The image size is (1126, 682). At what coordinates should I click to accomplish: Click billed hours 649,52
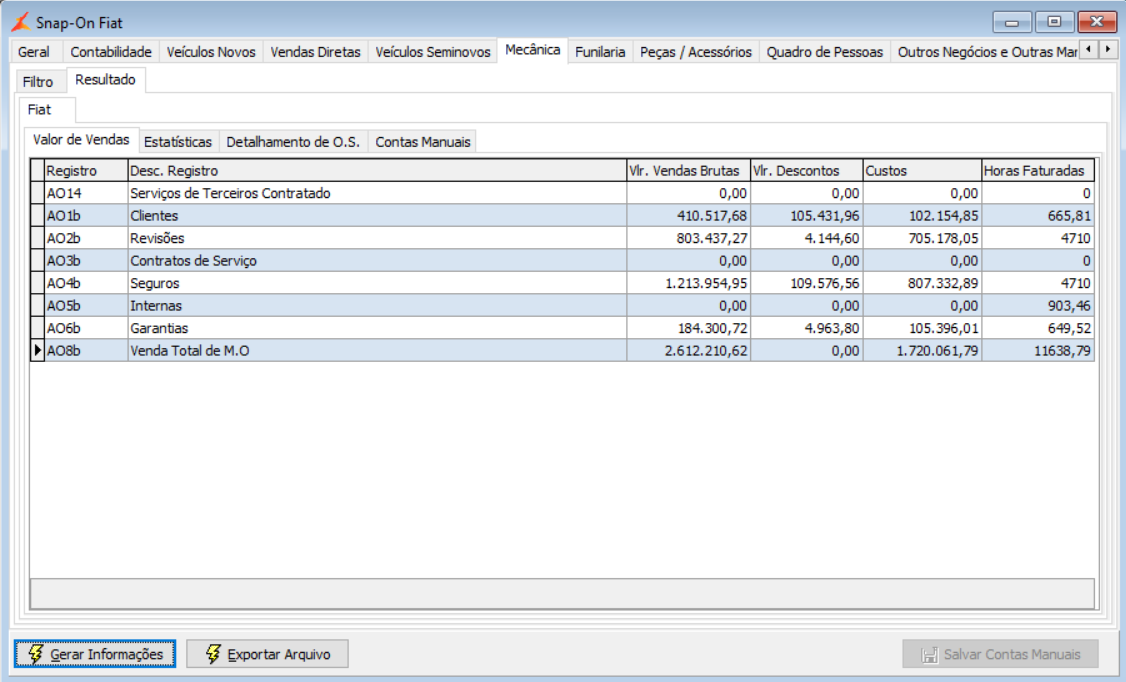tap(1038, 328)
